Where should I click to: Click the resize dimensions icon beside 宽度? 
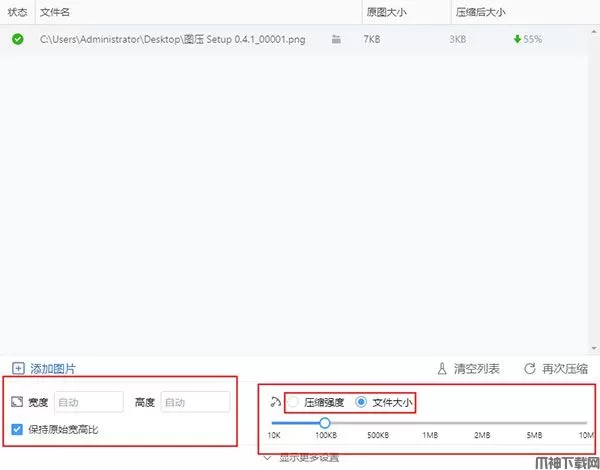[x=17, y=401]
